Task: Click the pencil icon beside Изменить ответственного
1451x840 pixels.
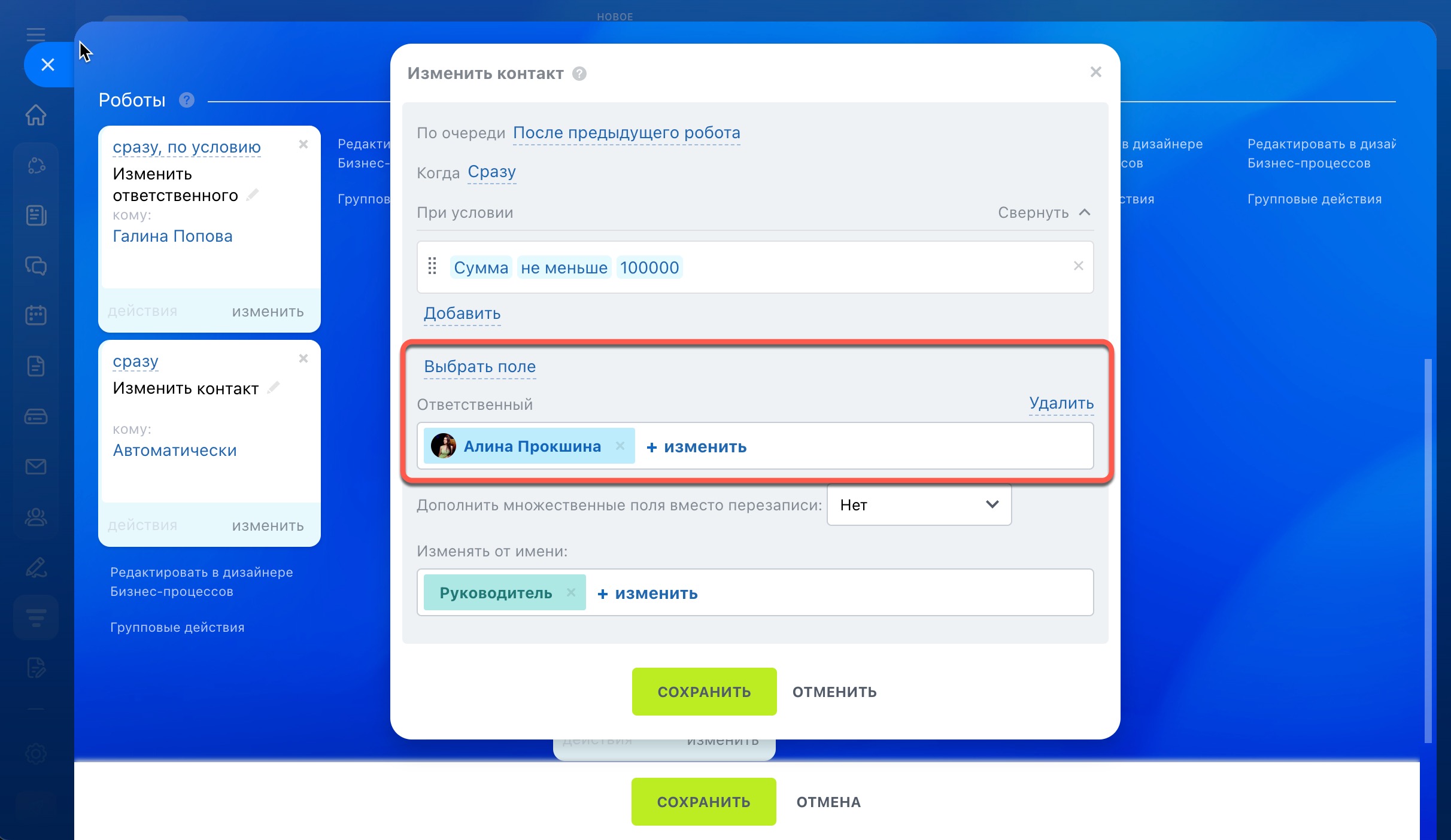Action: point(253,194)
